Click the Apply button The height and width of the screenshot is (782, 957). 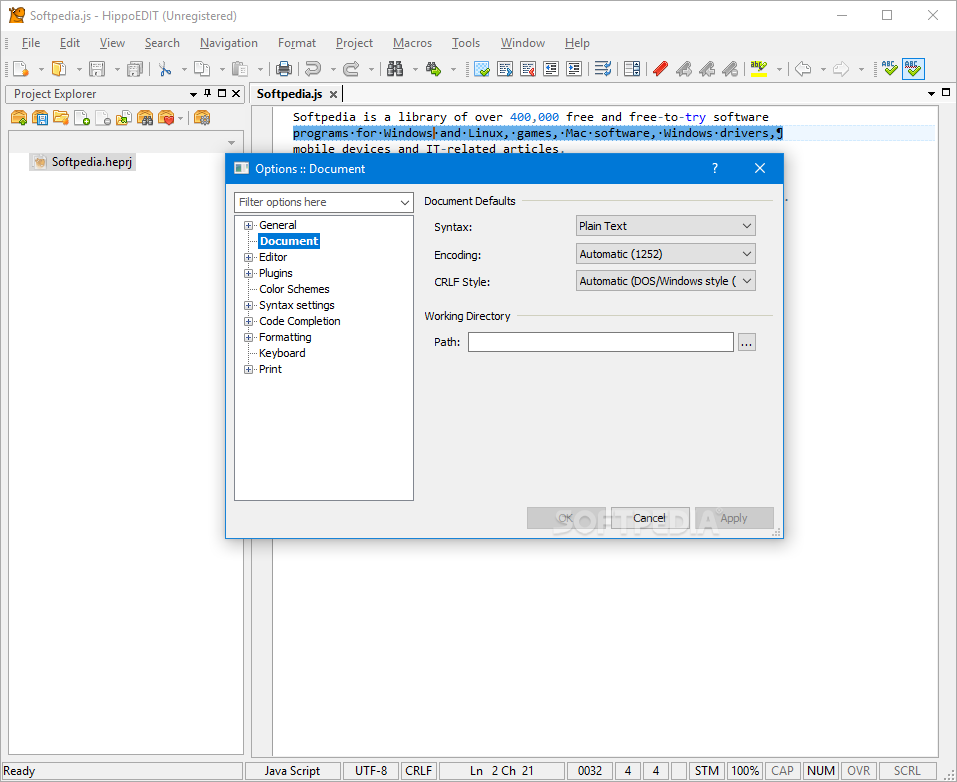click(734, 518)
